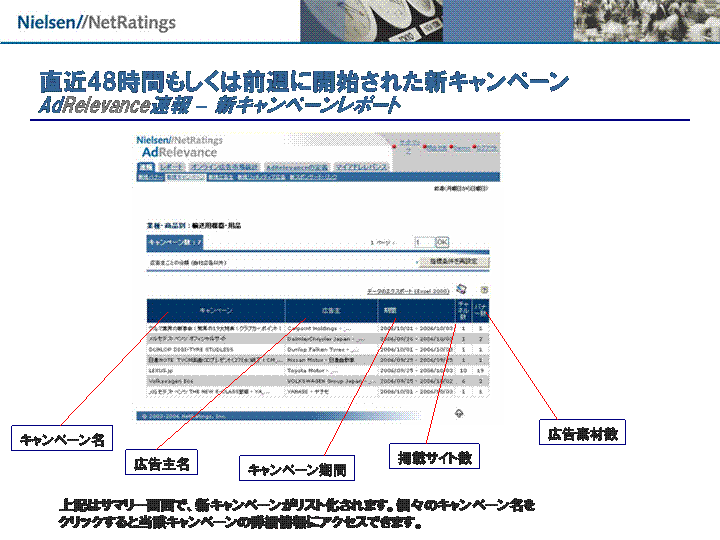Click the チャネル数 column header

point(463,311)
